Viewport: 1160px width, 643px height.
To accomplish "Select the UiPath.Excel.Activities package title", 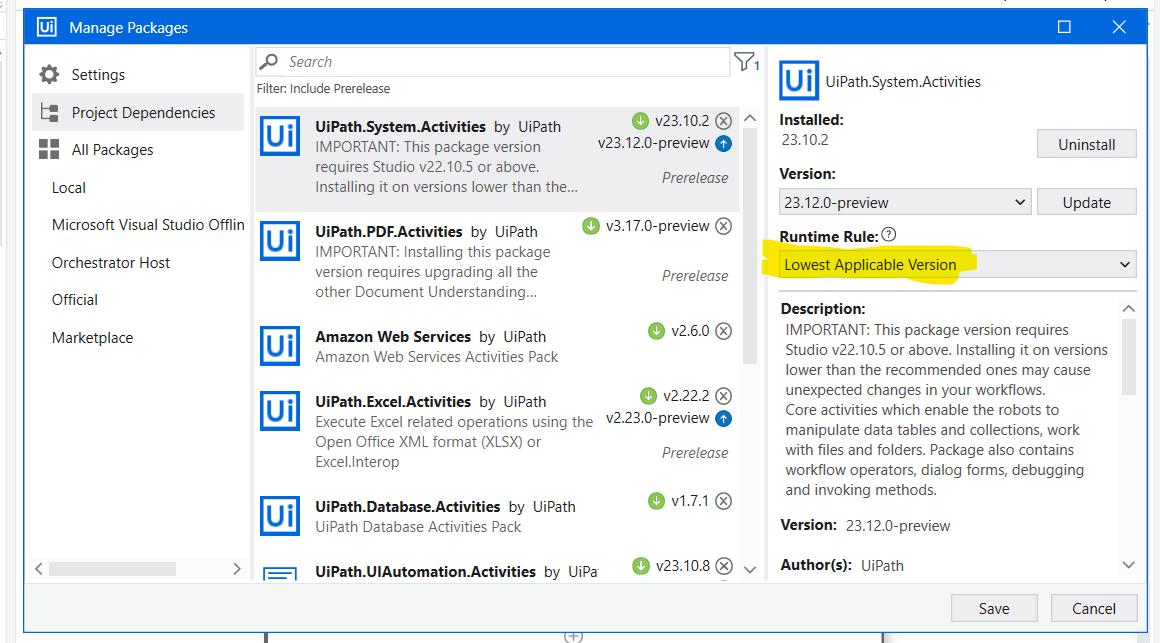I will (393, 402).
